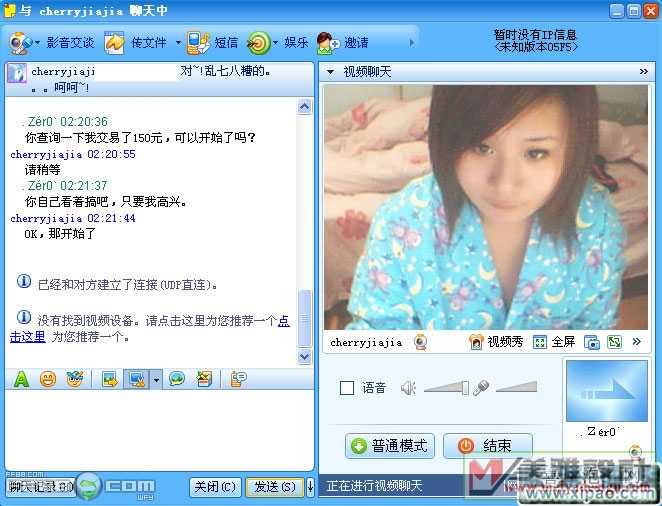
Task: Open the font settings A icon
Action: coord(21,379)
